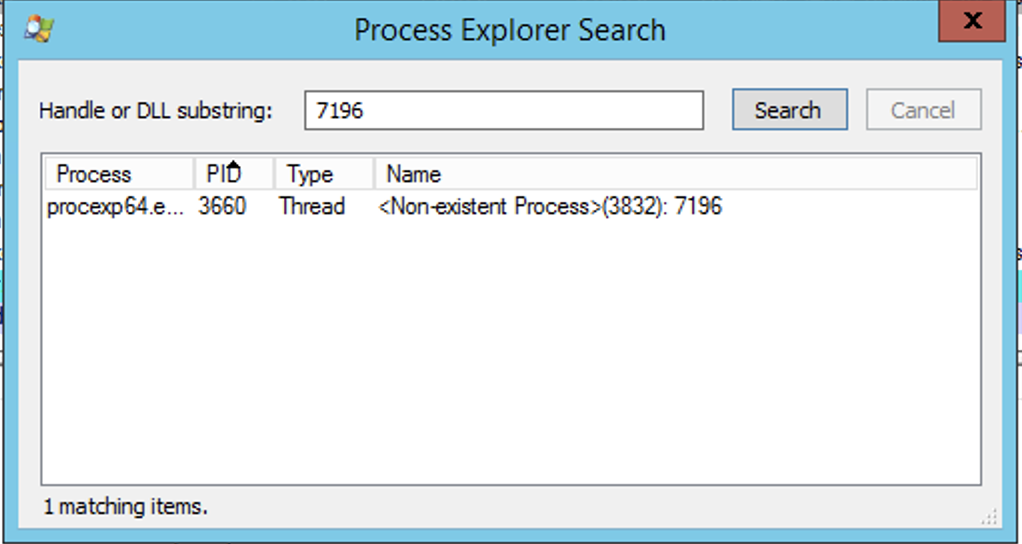Click the Process Explorer window icon
Viewport: 1022px width, 544px height.
coord(38,29)
